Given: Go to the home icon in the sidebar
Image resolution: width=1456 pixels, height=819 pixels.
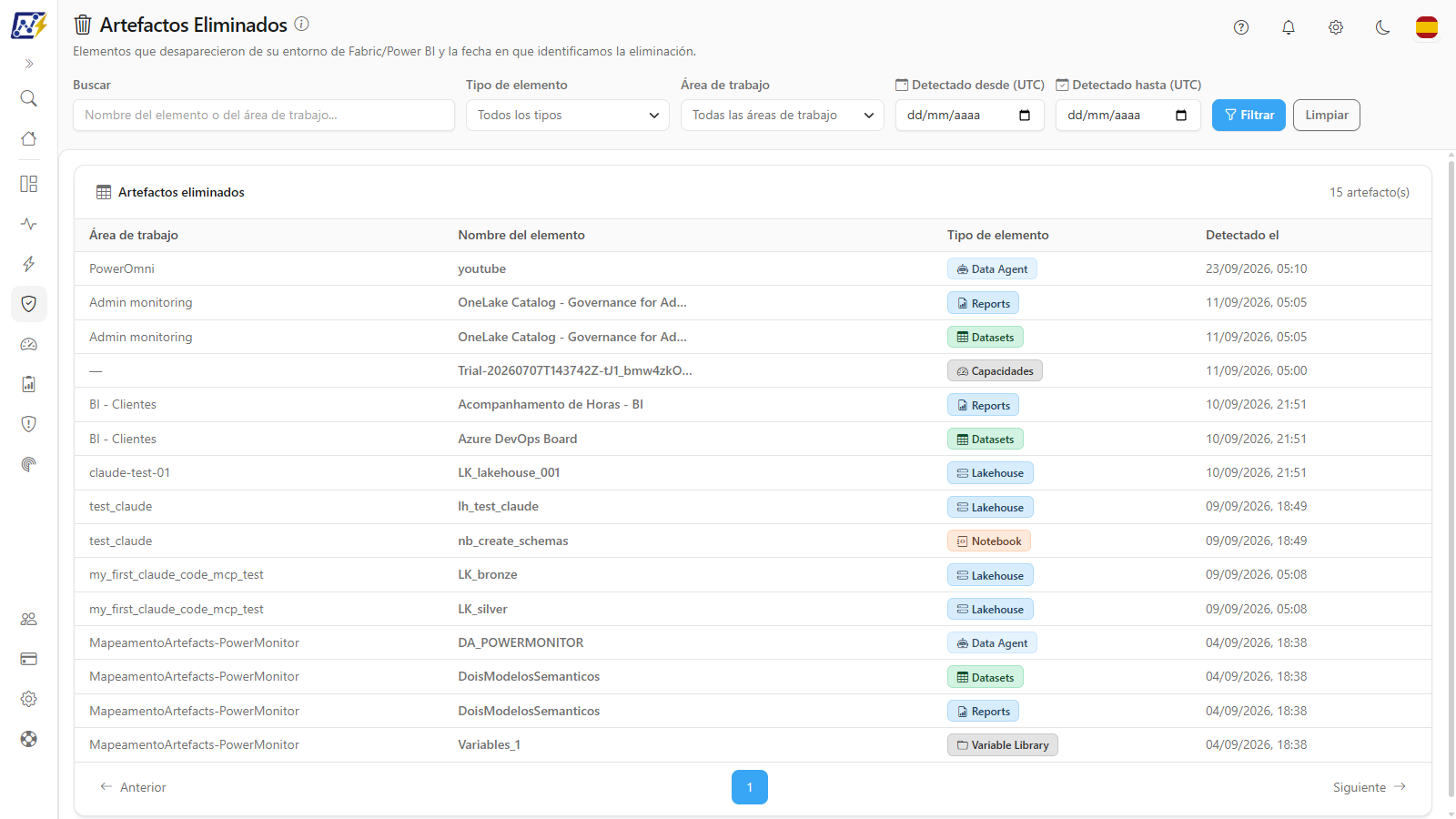Looking at the screenshot, I should click(x=29, y=138).
